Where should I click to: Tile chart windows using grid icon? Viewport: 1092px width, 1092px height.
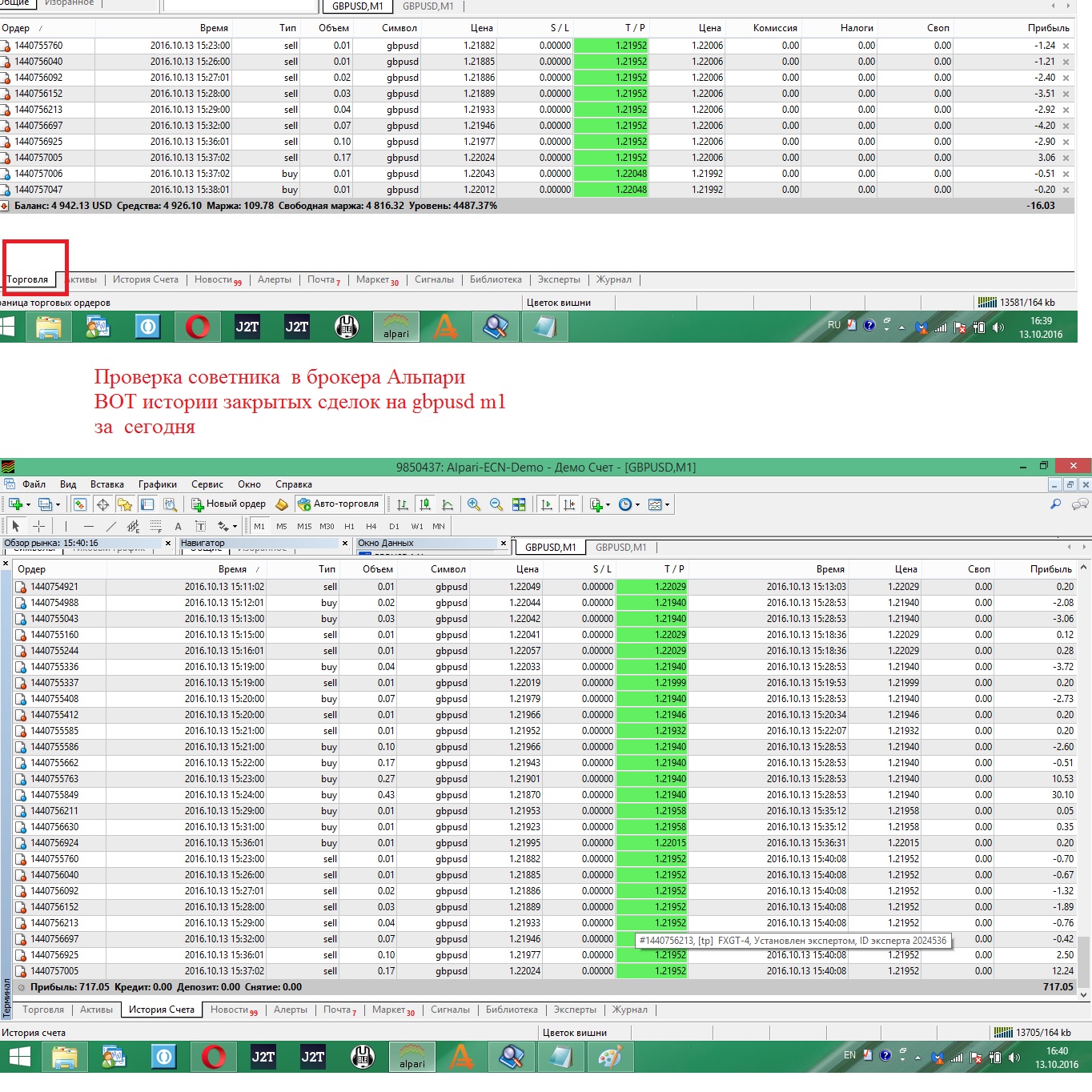click(519, 504)
